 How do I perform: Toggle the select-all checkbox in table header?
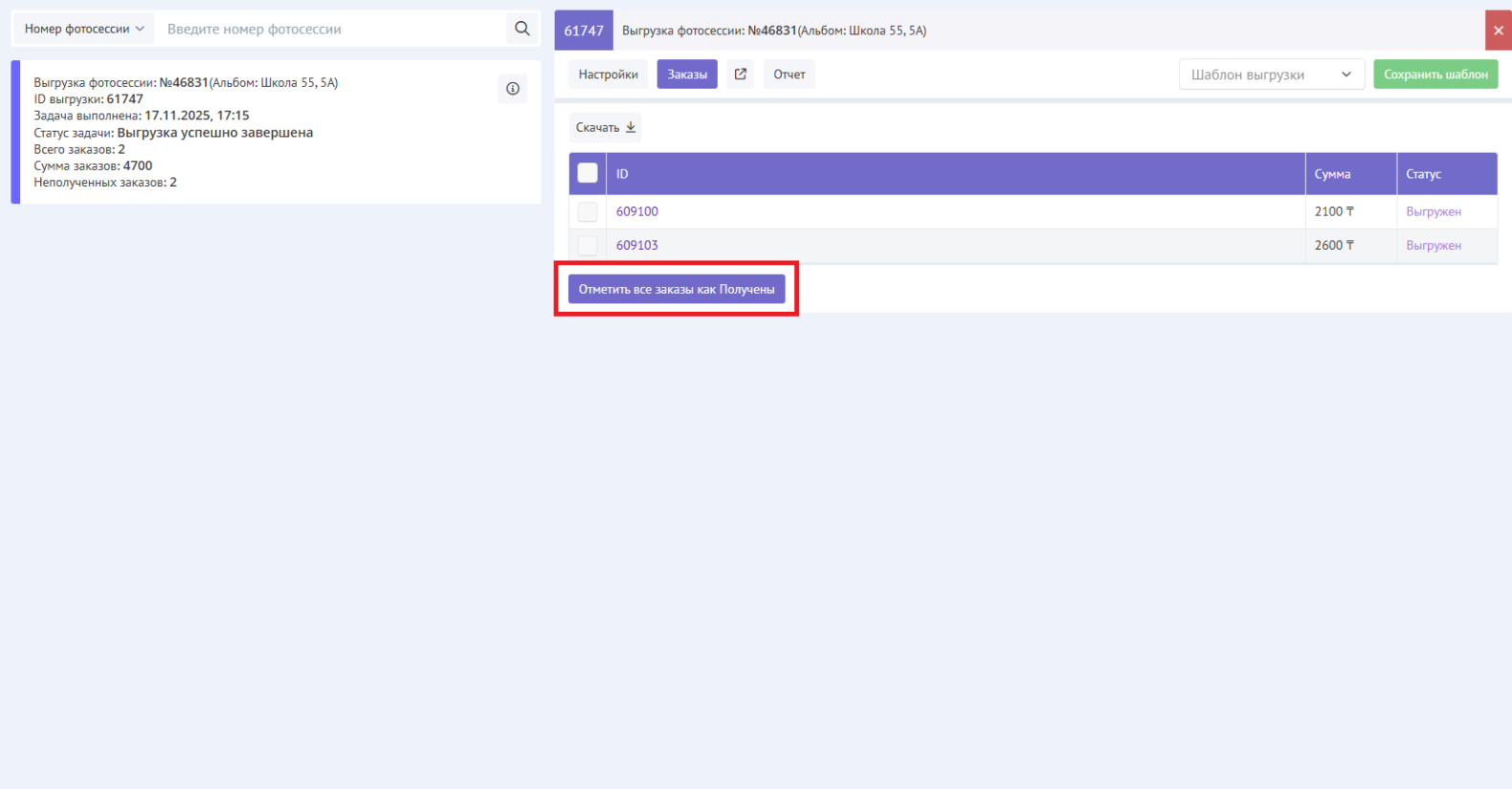(x=588, y=173)
